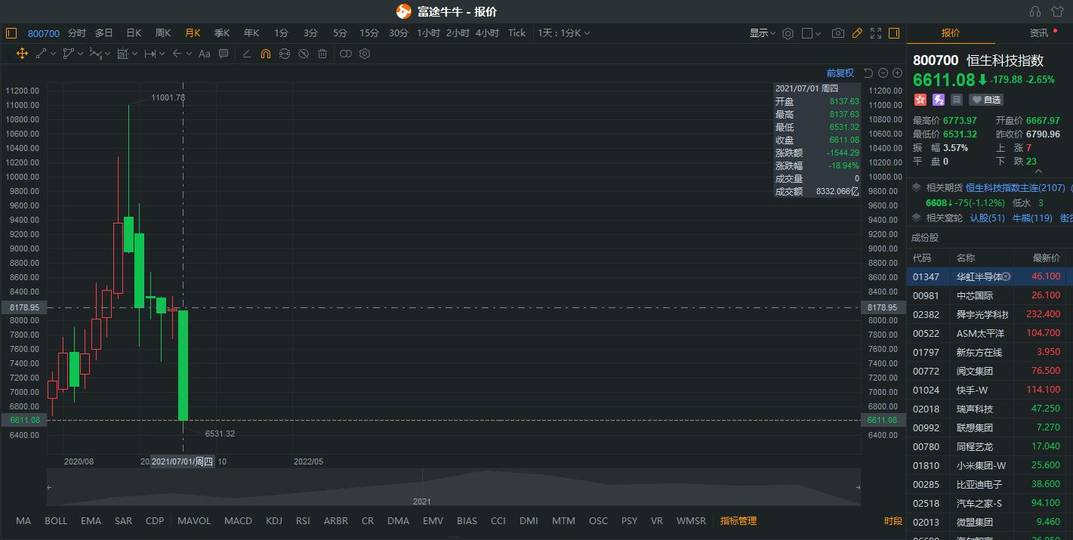Open the 报价 quote tab
The width and height of the screenshot is (1073, 540).
coord(951,33)
